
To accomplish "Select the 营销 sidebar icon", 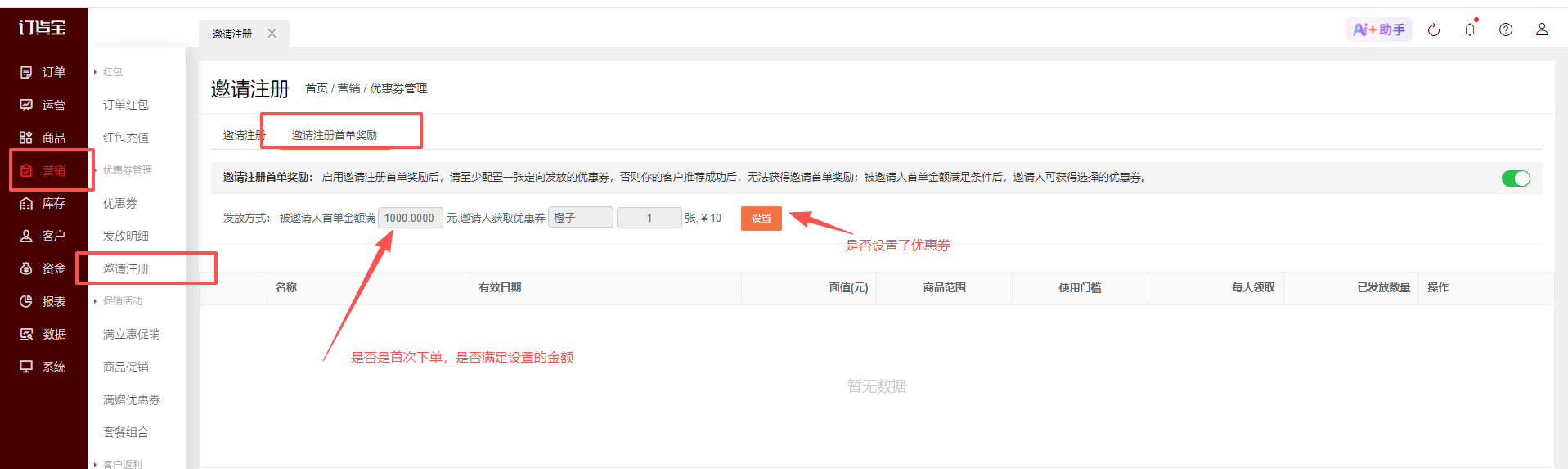I will [x=26, y=170].
